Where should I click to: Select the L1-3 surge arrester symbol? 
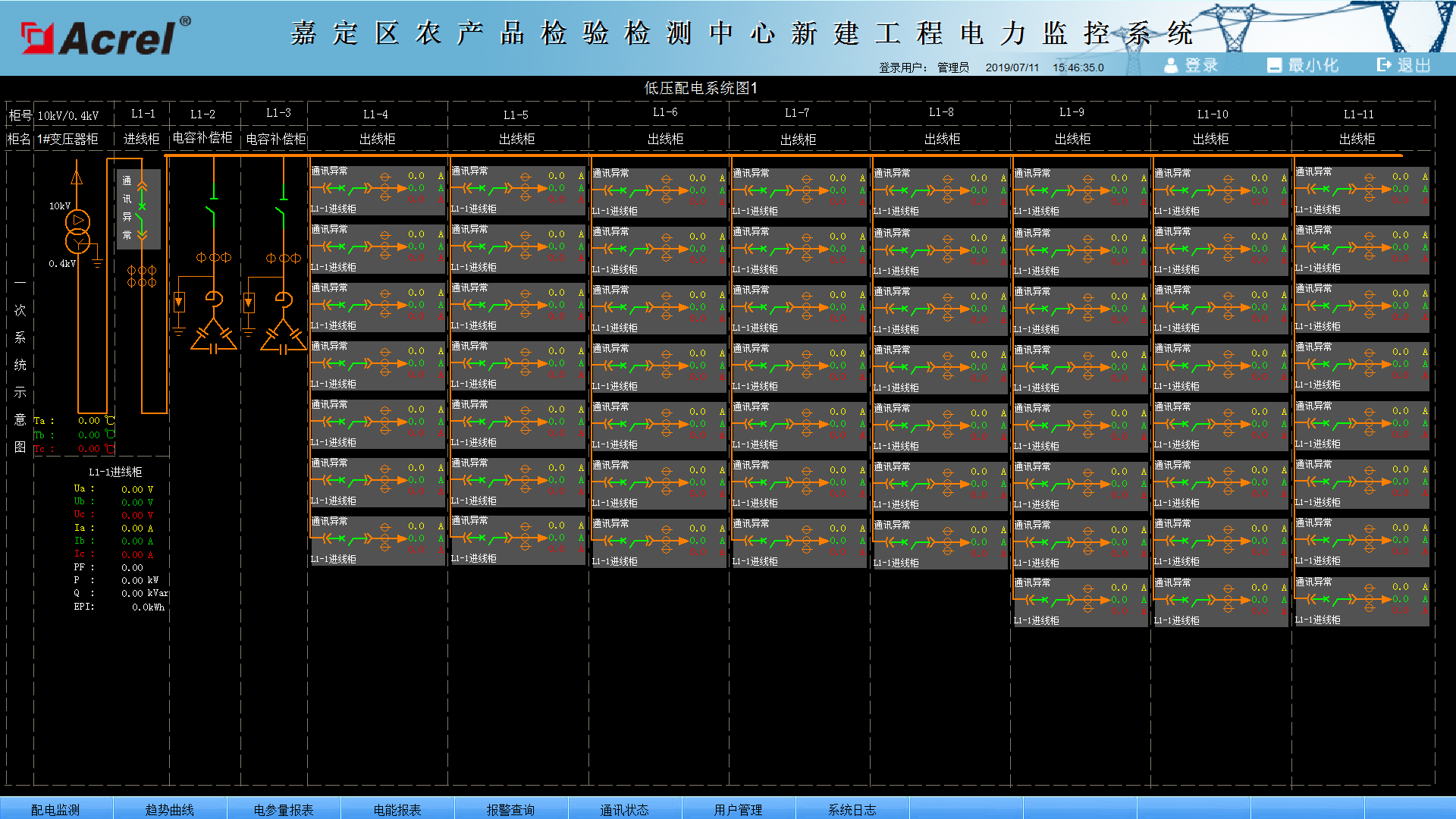pos(249,303)
